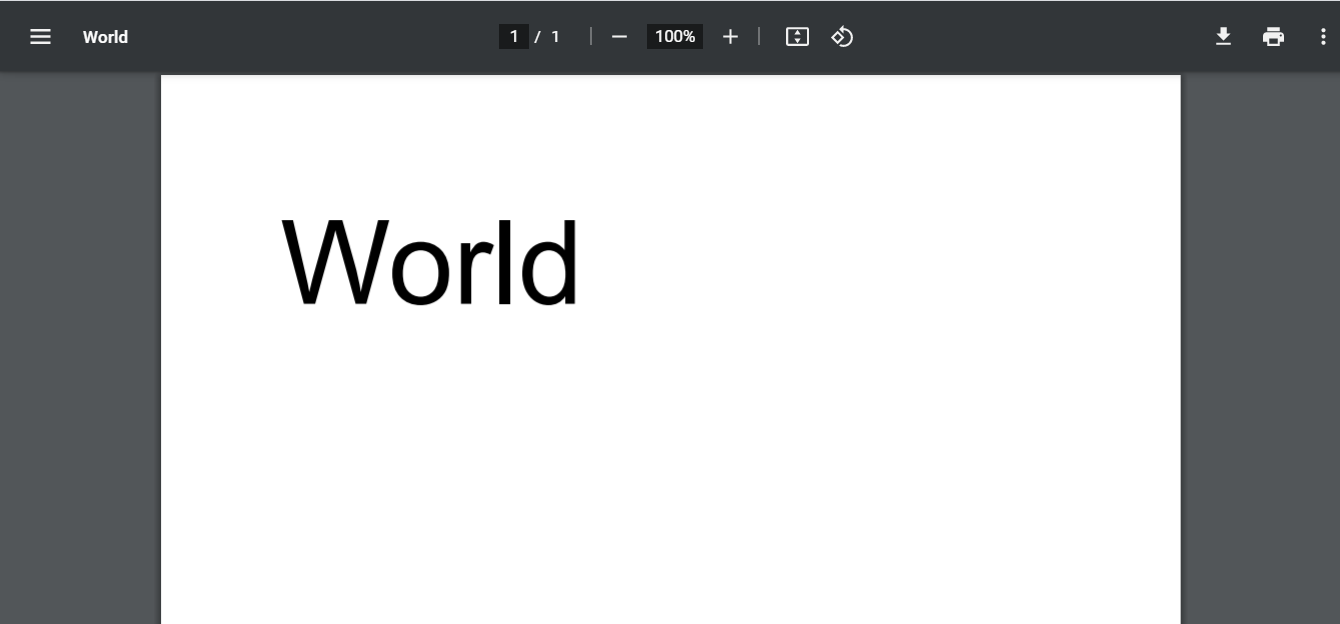Viewport: 1340px width, 624px height.
Task: Click the 100% zoom level field
Action: pyautogui.click(x=675, y=37)
